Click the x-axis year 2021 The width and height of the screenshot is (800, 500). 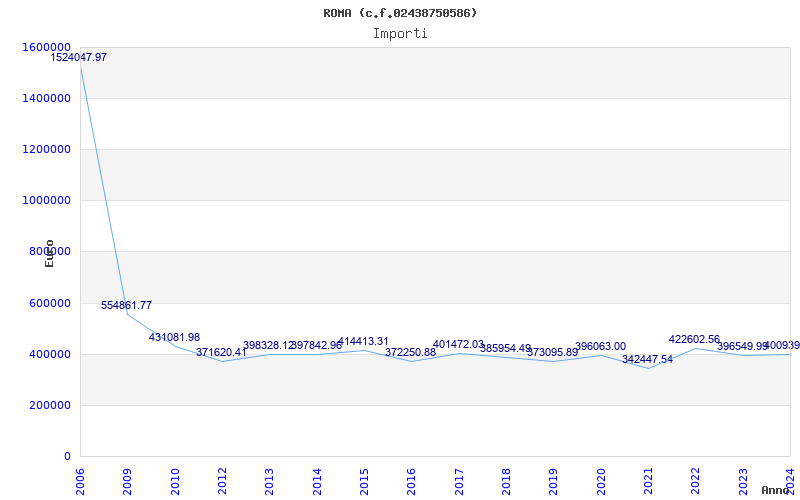pos(648,482)
